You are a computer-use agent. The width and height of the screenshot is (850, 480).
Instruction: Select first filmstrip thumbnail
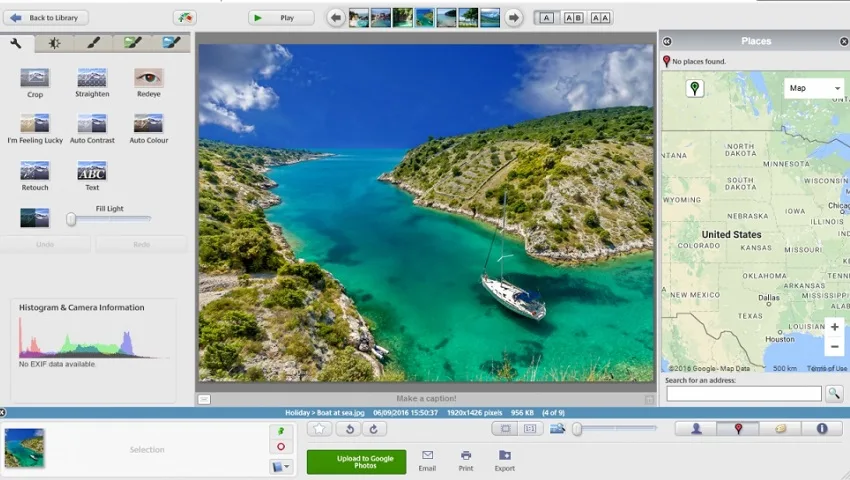[359, 18]
